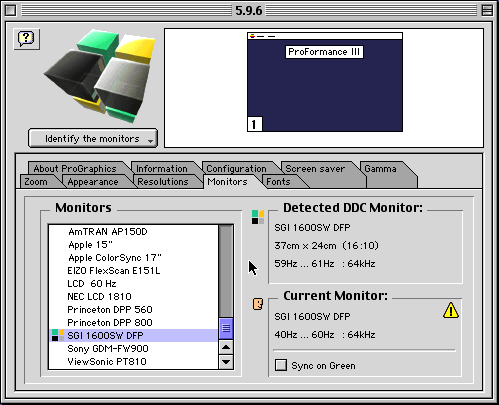Open the help balloon question mark icon
This screenshot has height=405, width=499.
pos(26,39)
